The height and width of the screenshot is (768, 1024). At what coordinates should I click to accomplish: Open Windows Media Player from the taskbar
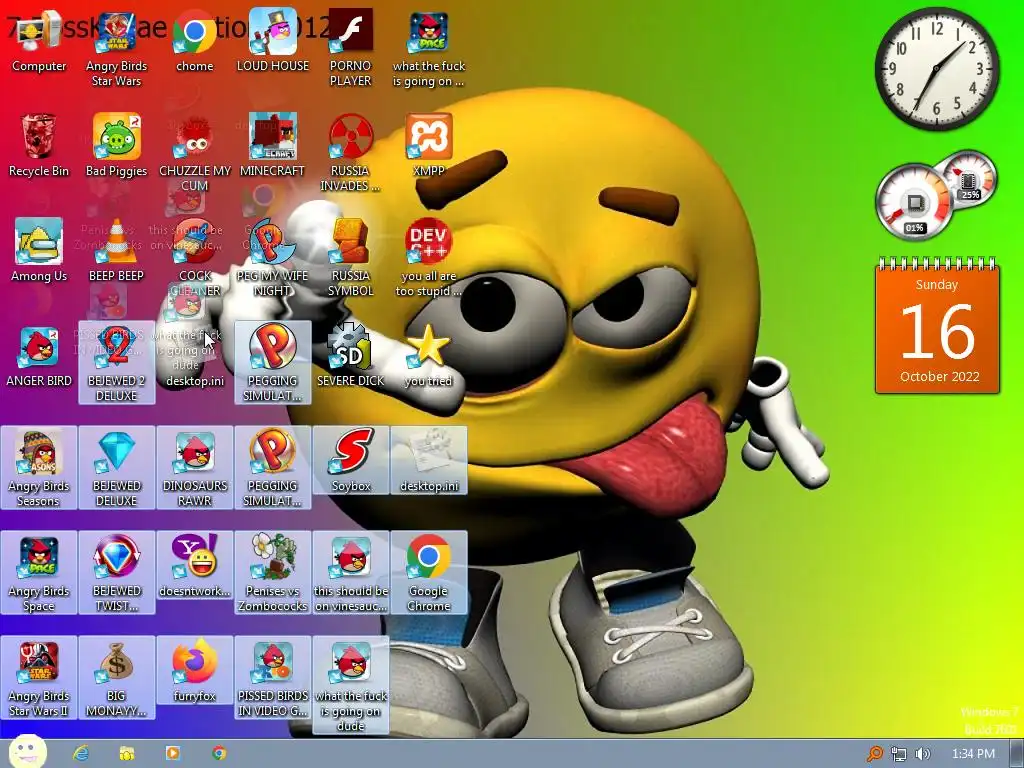coord(172,753)
